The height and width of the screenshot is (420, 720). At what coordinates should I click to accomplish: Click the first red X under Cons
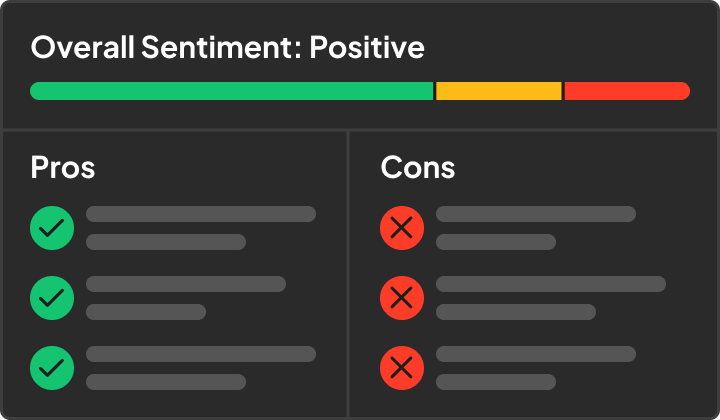pyautogui.click(x=402, y=228)
